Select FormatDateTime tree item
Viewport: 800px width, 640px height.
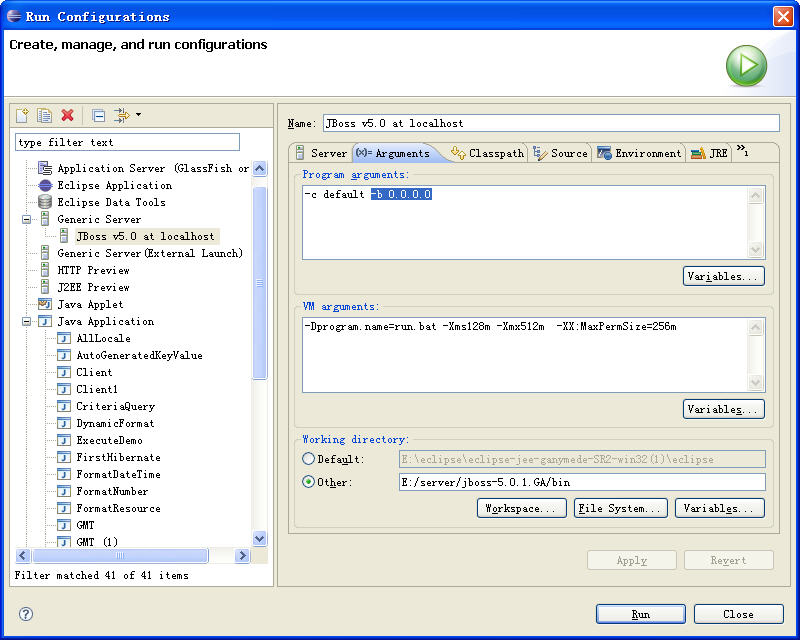click(x=118, y=474)
